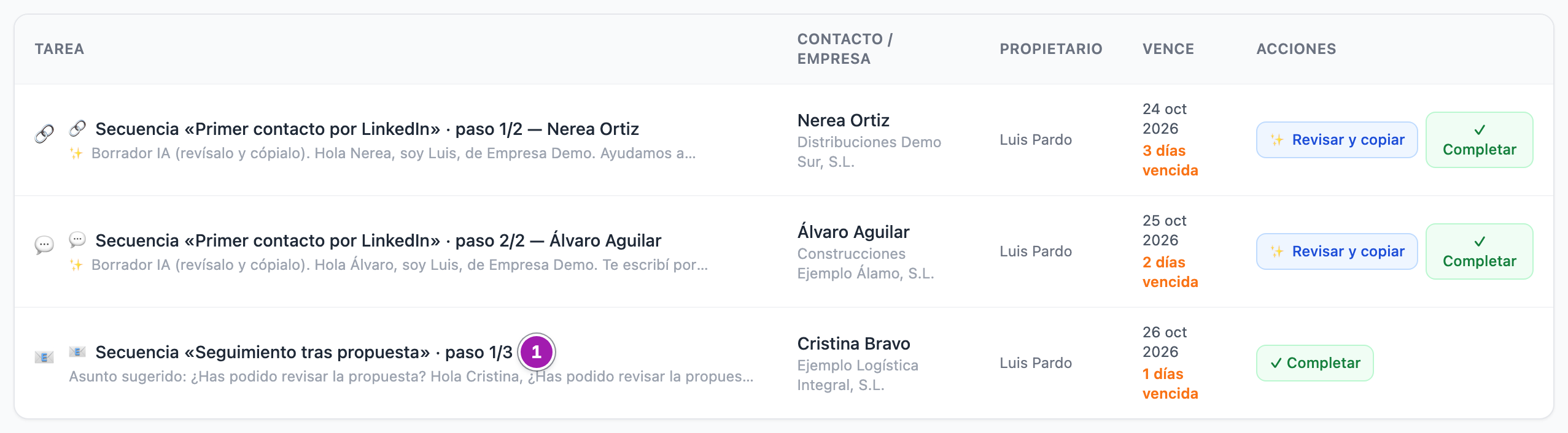Click the link icon beside the Nerea Ortiz task
Viewport: 1568px width, 433px height.
(44, 134)
